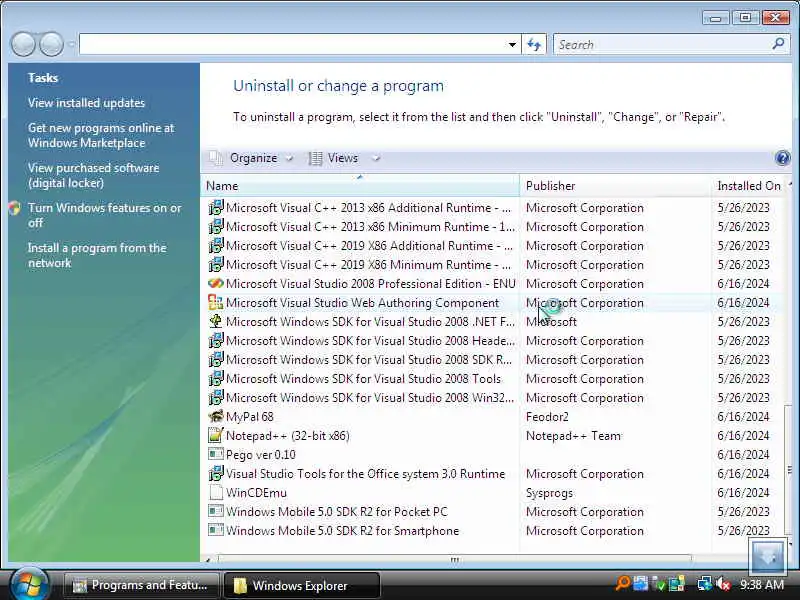
Task: Refresh the list using the address bar refresh button
Action: click(534, 44)
